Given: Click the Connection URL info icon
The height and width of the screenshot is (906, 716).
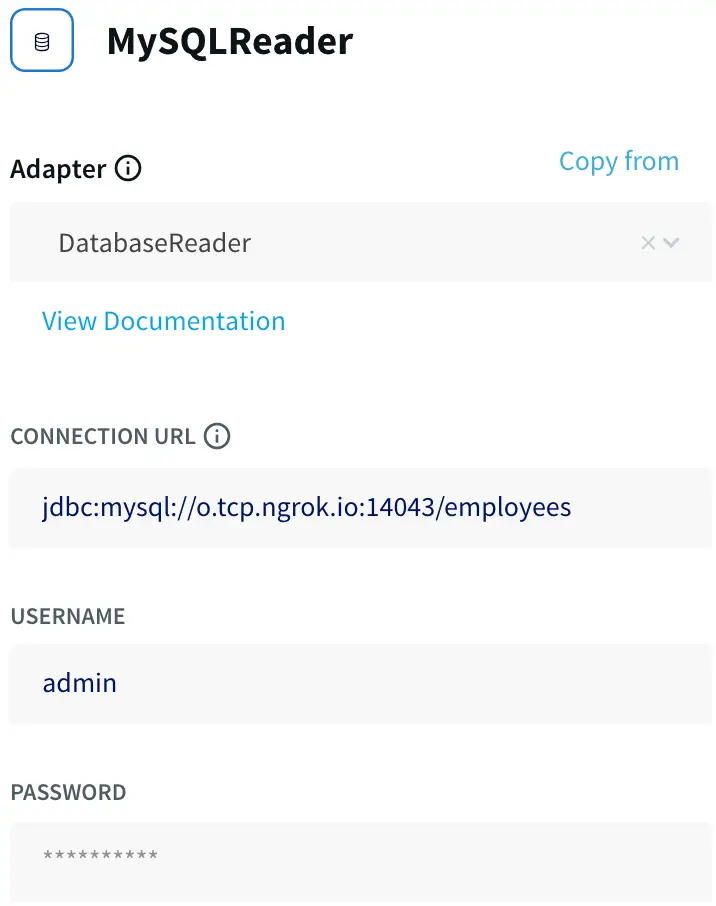Looking at the screenshot, I should pos(217,436).
